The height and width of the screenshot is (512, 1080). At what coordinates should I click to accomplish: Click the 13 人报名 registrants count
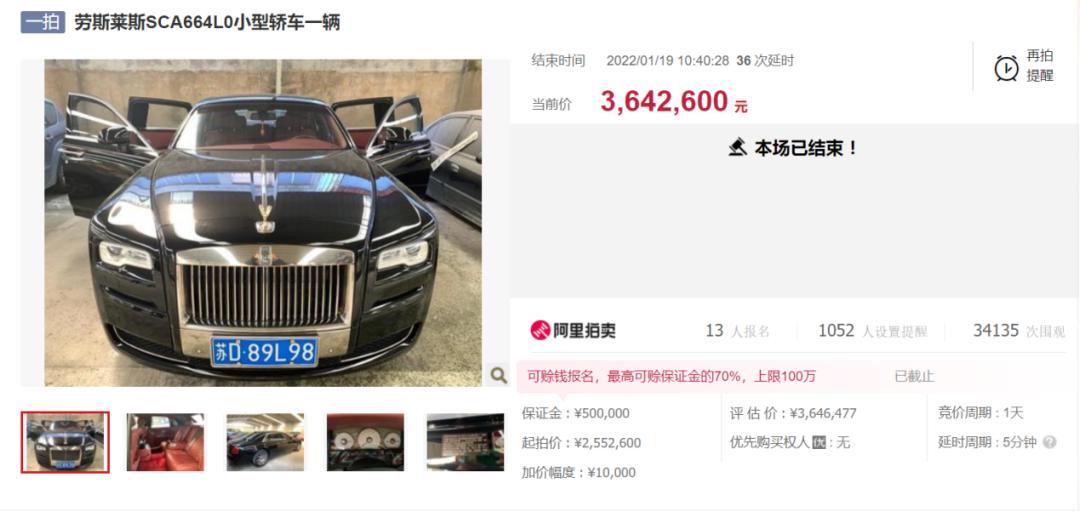[737, 331]
